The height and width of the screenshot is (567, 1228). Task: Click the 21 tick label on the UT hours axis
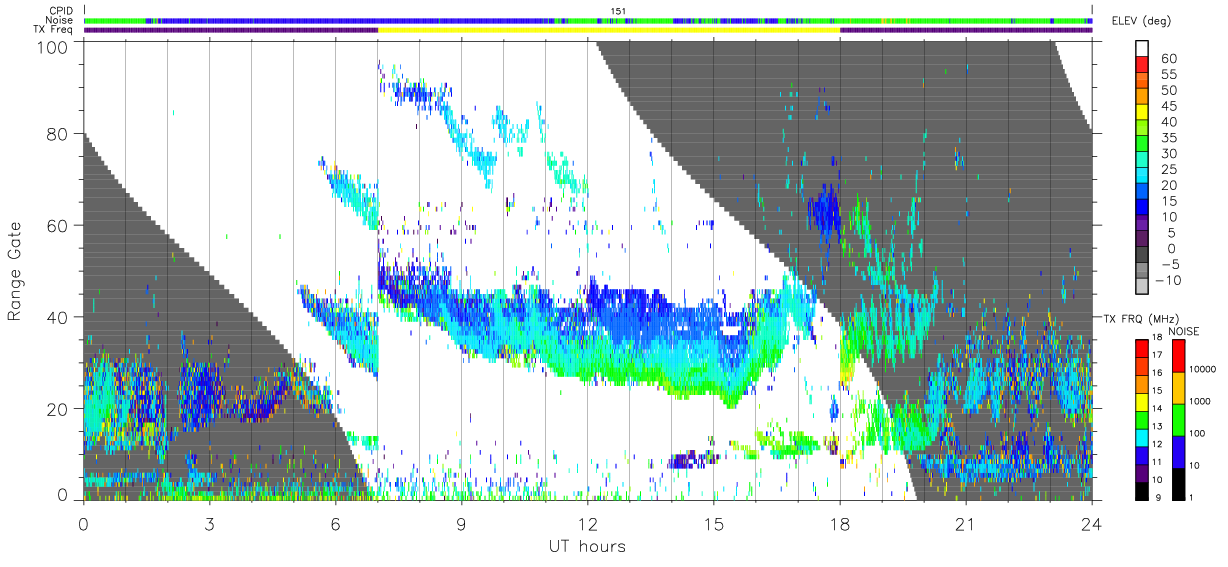[x=966, y=524]
